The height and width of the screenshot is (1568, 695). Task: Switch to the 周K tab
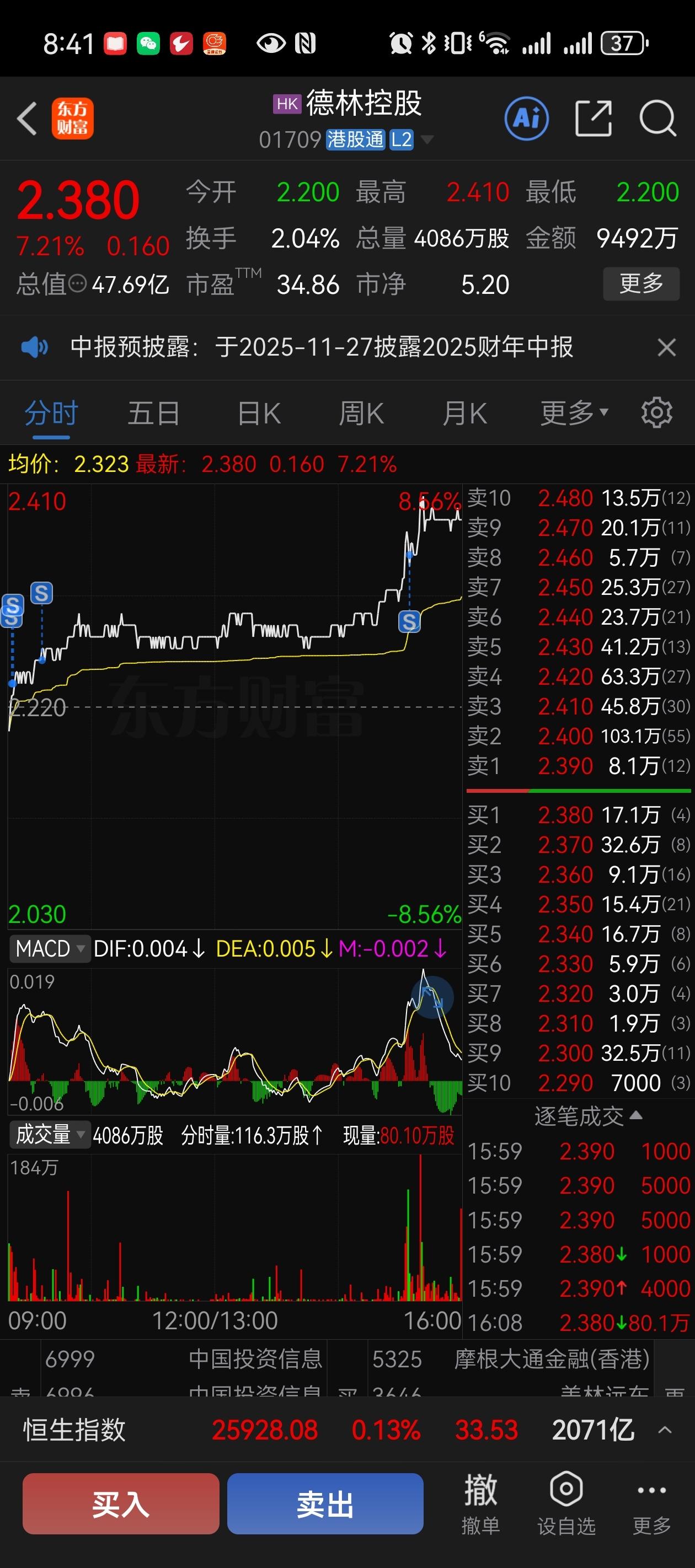(361, 414)
